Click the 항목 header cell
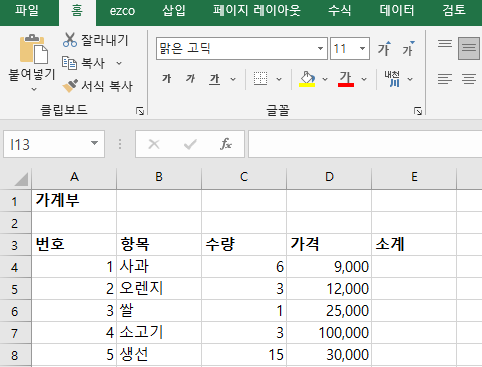This screenshot has height=367, width=482. [x=159, y=245]
